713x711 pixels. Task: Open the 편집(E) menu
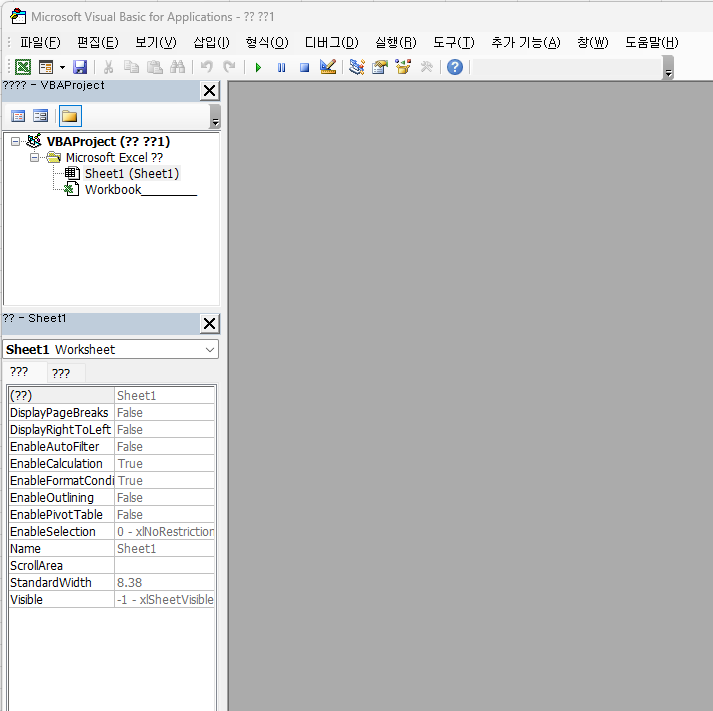[x=98, y=43]
